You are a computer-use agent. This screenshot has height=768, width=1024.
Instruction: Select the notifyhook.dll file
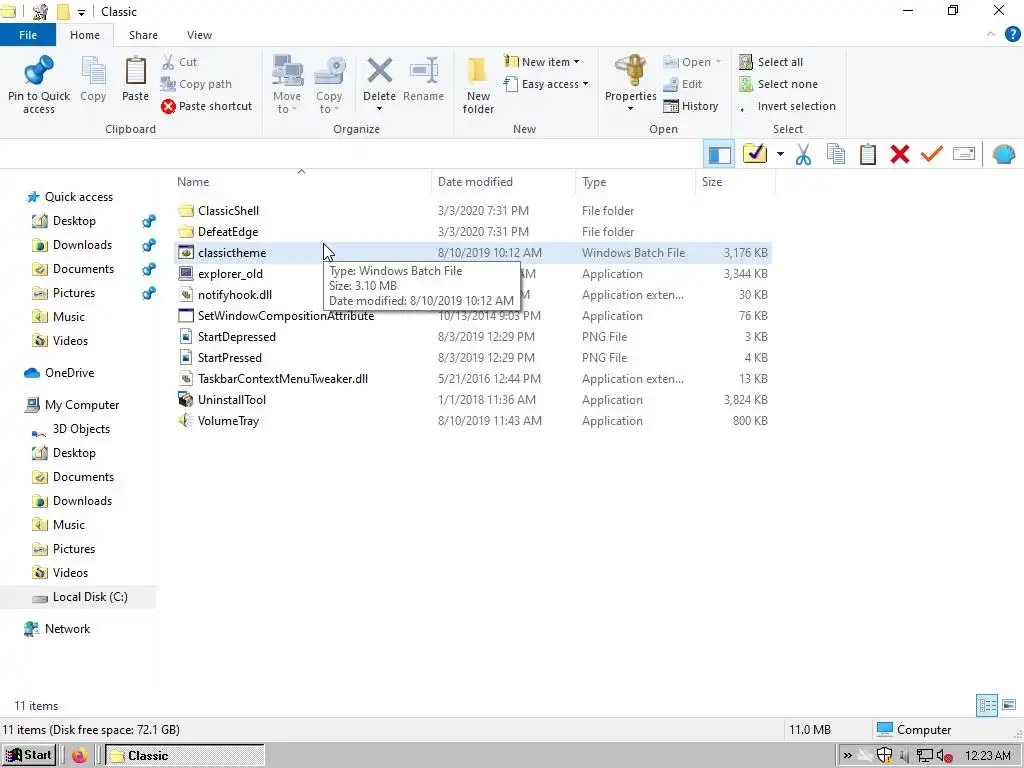point(234,295)
